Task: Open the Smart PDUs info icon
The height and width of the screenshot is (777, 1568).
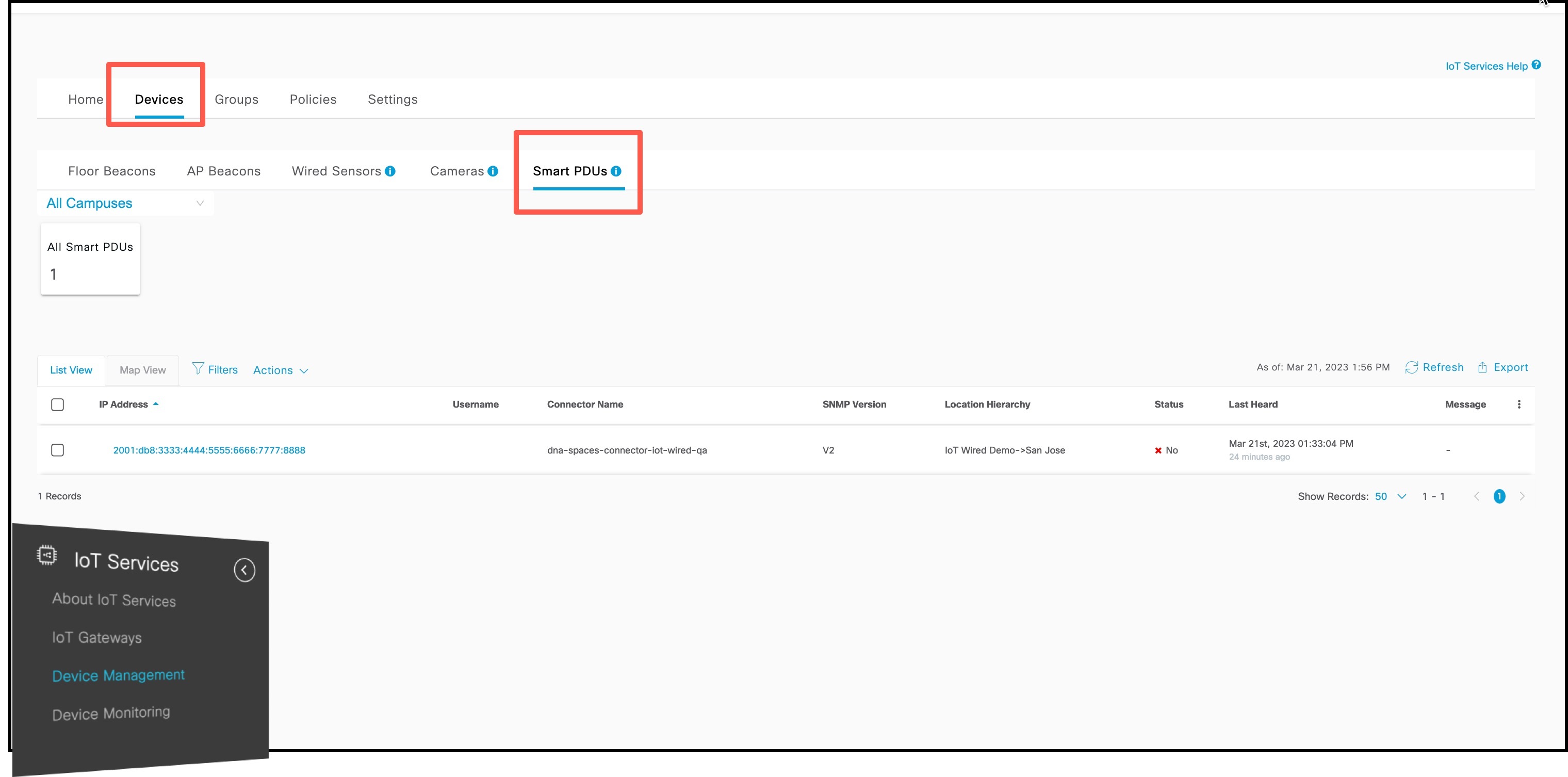Action: click(x=616, y=171)
